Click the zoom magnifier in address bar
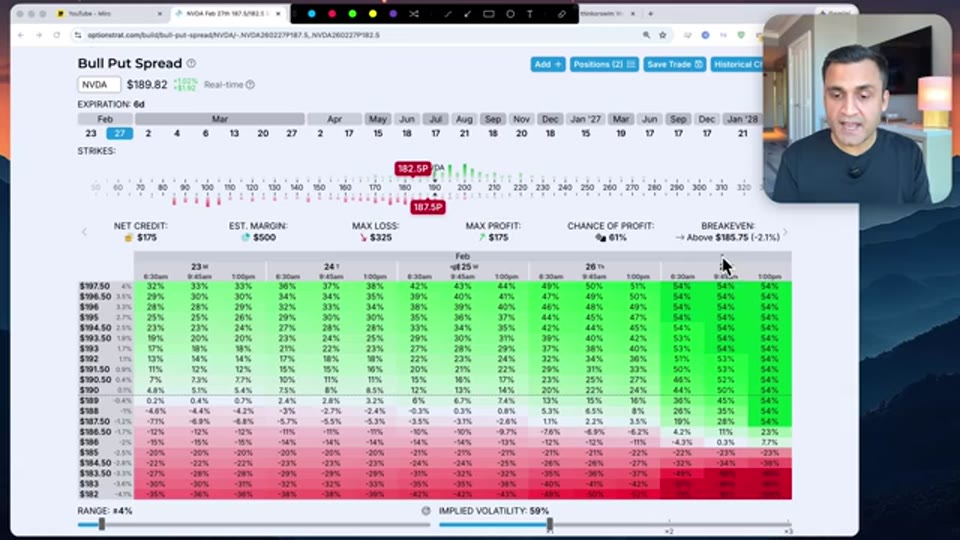Screen dimensions: 960x540 646,35
